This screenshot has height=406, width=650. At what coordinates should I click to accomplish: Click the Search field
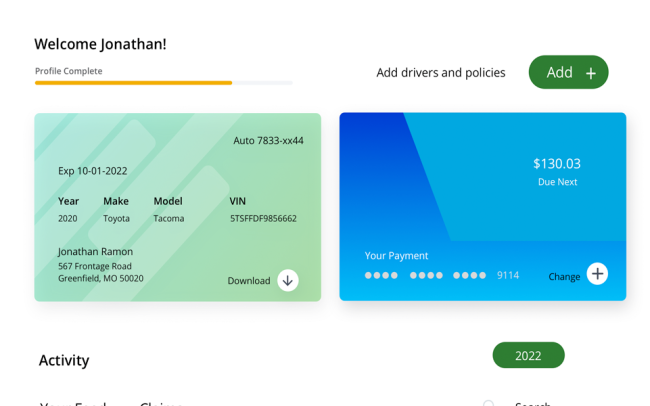(x=533, y=403)
